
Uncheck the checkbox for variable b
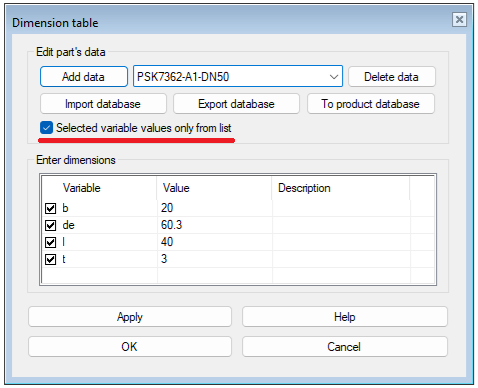click(50, 208)
